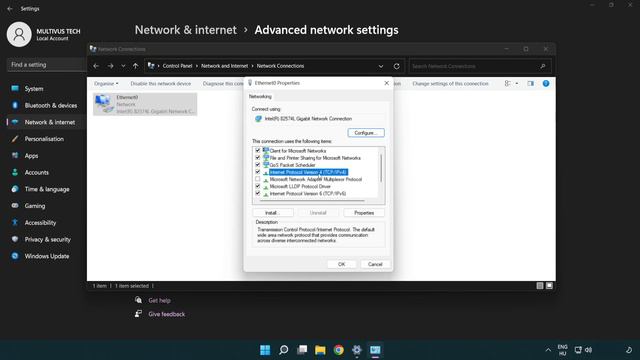This screenshot has width=640, height=360.
Task: Click the Install button
Action: (x=273, y=213)
